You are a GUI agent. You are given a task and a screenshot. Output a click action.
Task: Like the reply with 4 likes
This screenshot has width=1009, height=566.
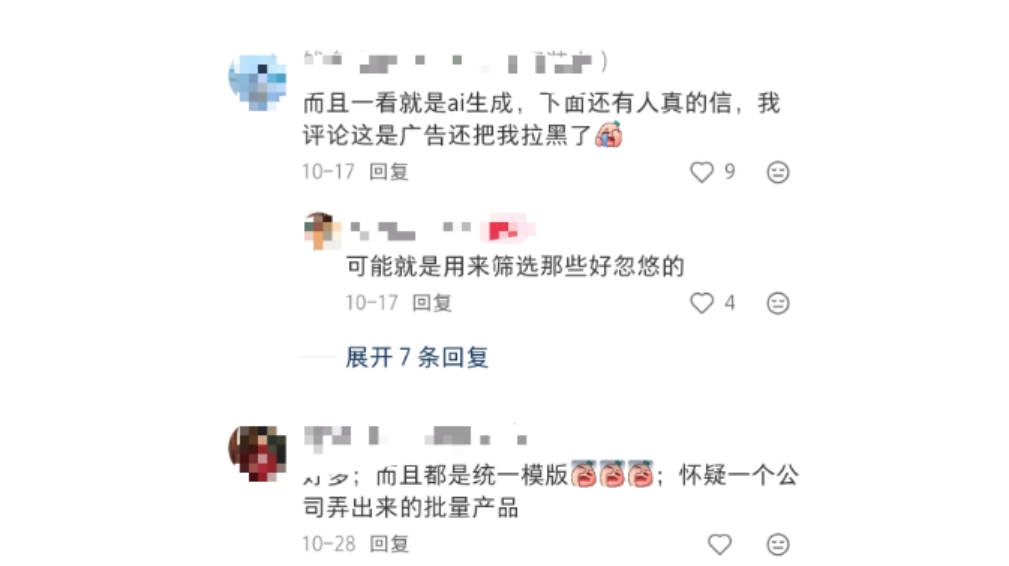click(701, 303)
